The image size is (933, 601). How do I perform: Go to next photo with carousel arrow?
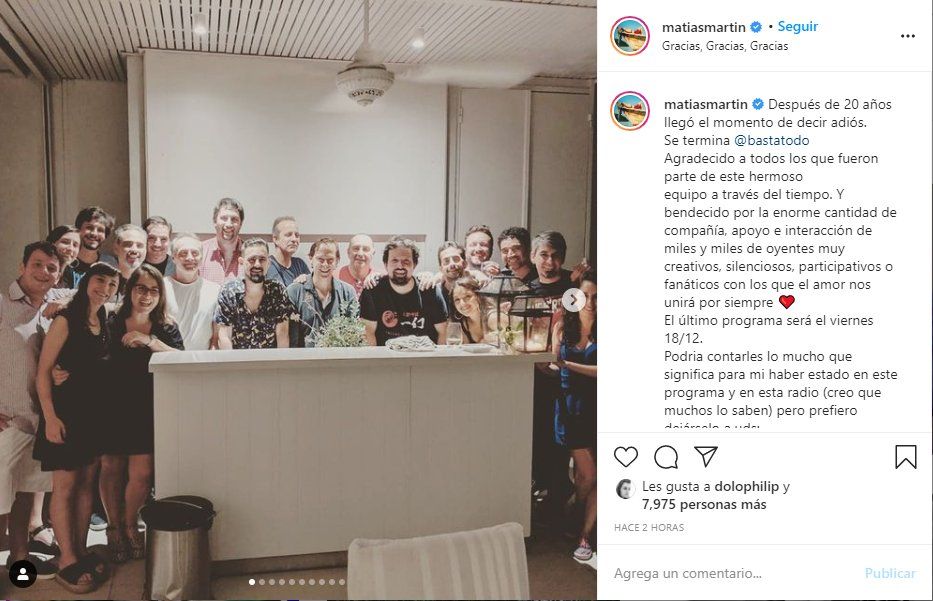tap(573, 300)
